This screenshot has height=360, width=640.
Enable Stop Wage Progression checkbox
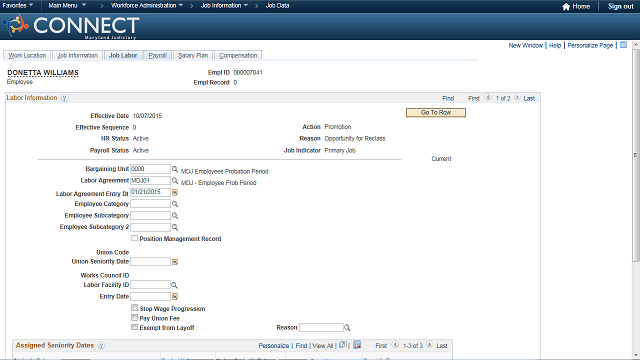point(134,308)
